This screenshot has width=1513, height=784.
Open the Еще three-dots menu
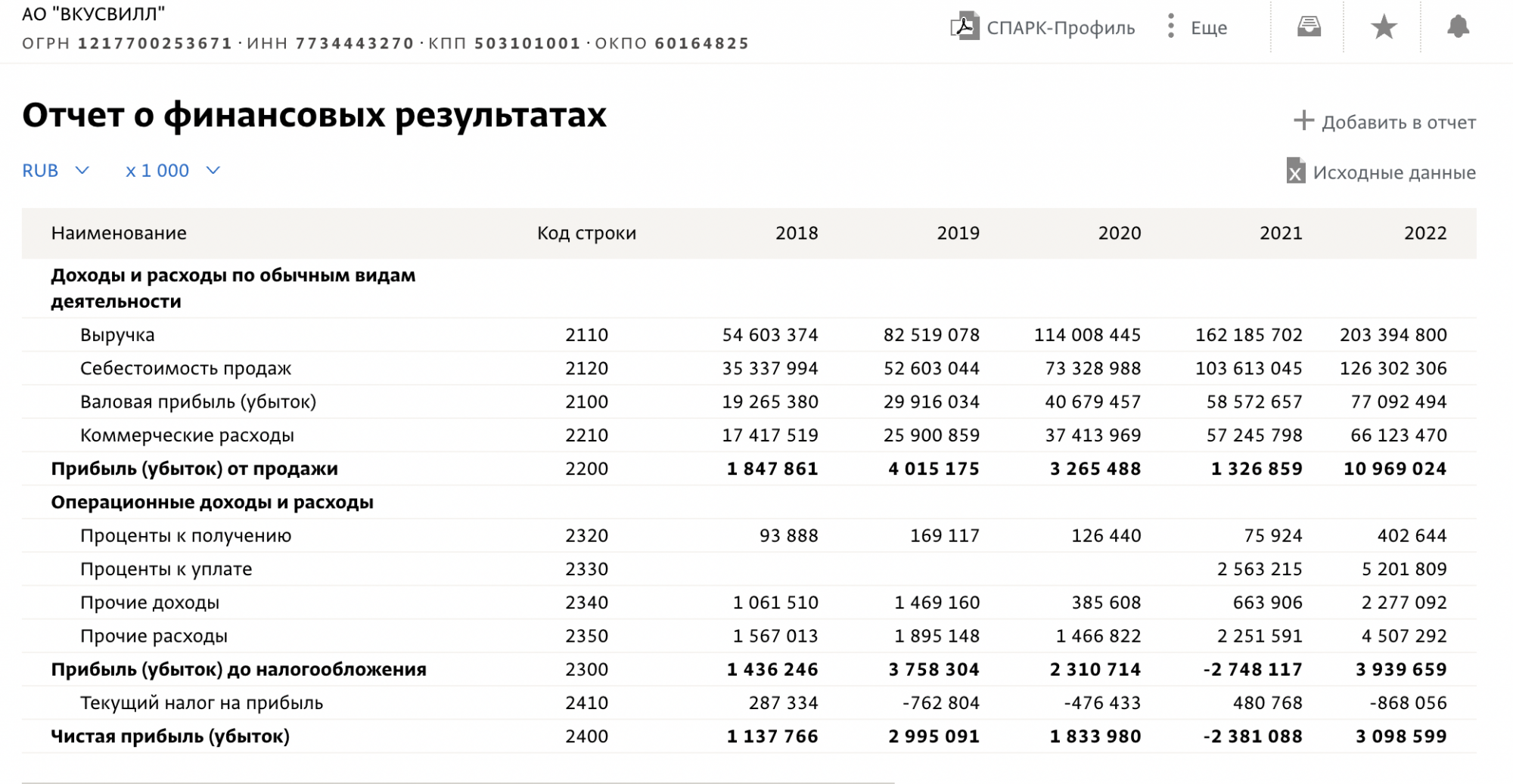pos(1170,27)
